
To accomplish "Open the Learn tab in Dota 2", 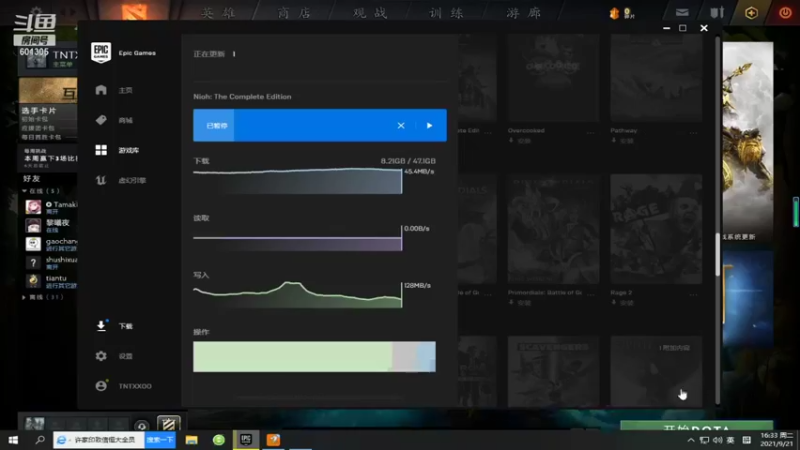I will point(446,13).
